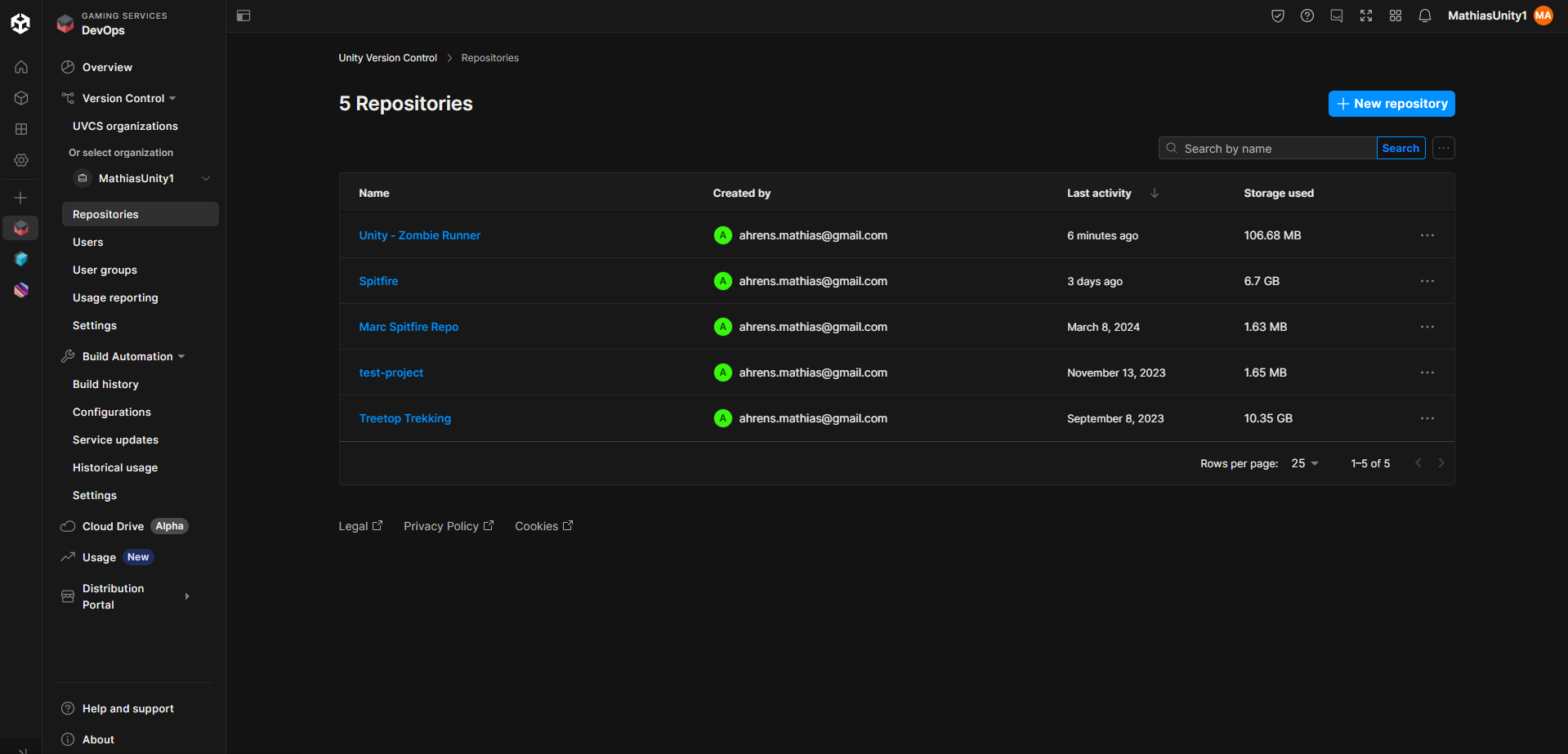Open the Treetop Trekking repository link
1568x754 pixels.
click(x=404, y=418)
